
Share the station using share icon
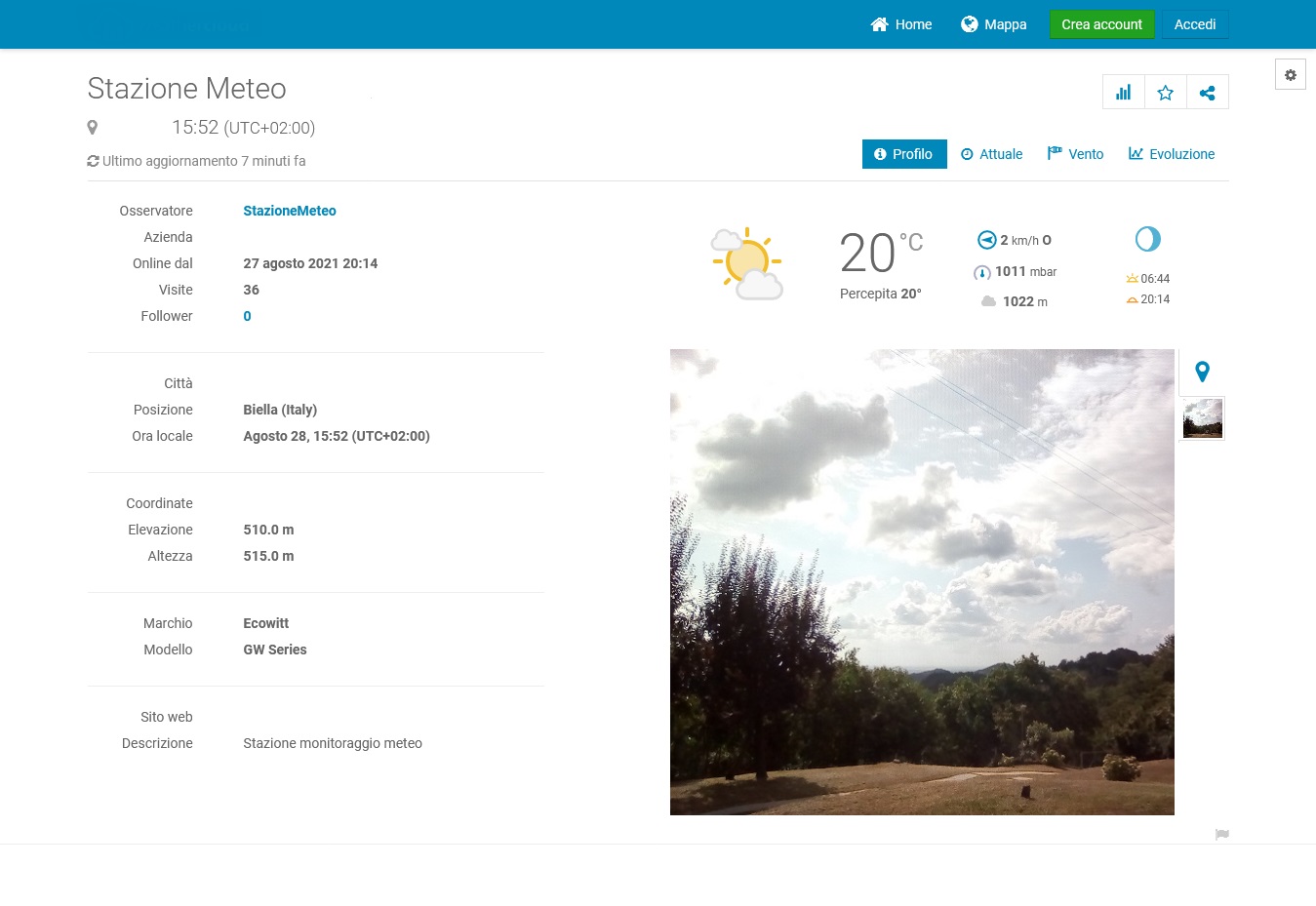pos(1208,93)
